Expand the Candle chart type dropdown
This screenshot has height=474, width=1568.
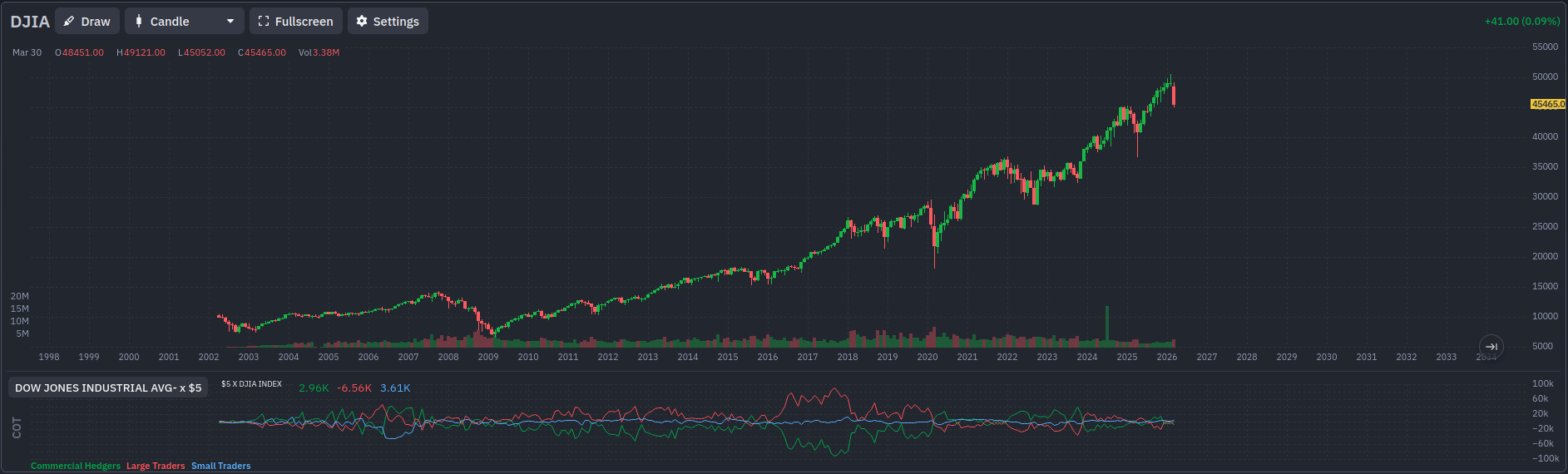(x=185, y=22)
